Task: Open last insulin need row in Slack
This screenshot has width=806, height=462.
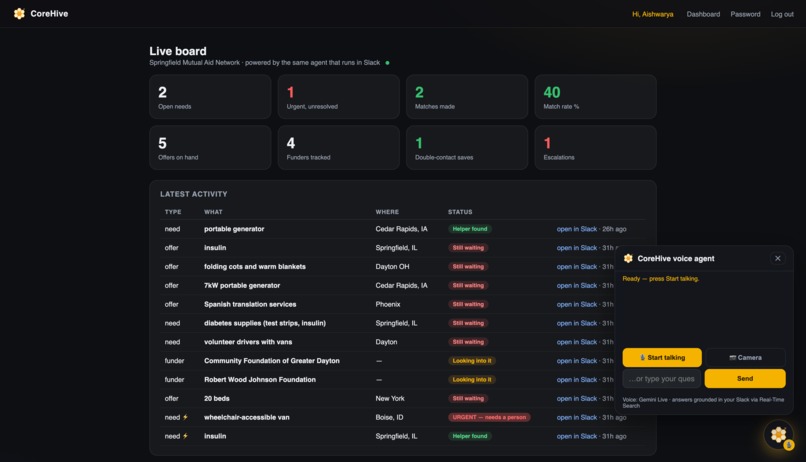Action: [x=577, y=436]
